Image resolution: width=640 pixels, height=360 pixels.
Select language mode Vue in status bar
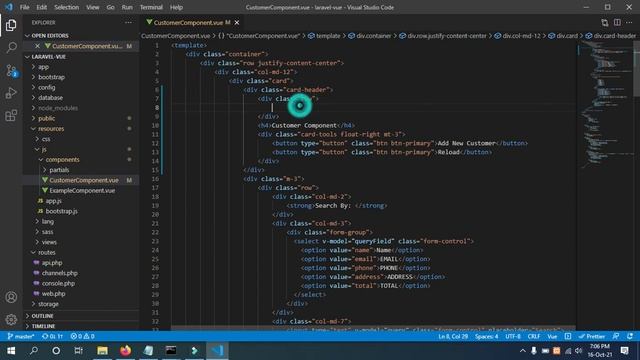(552, 336)
